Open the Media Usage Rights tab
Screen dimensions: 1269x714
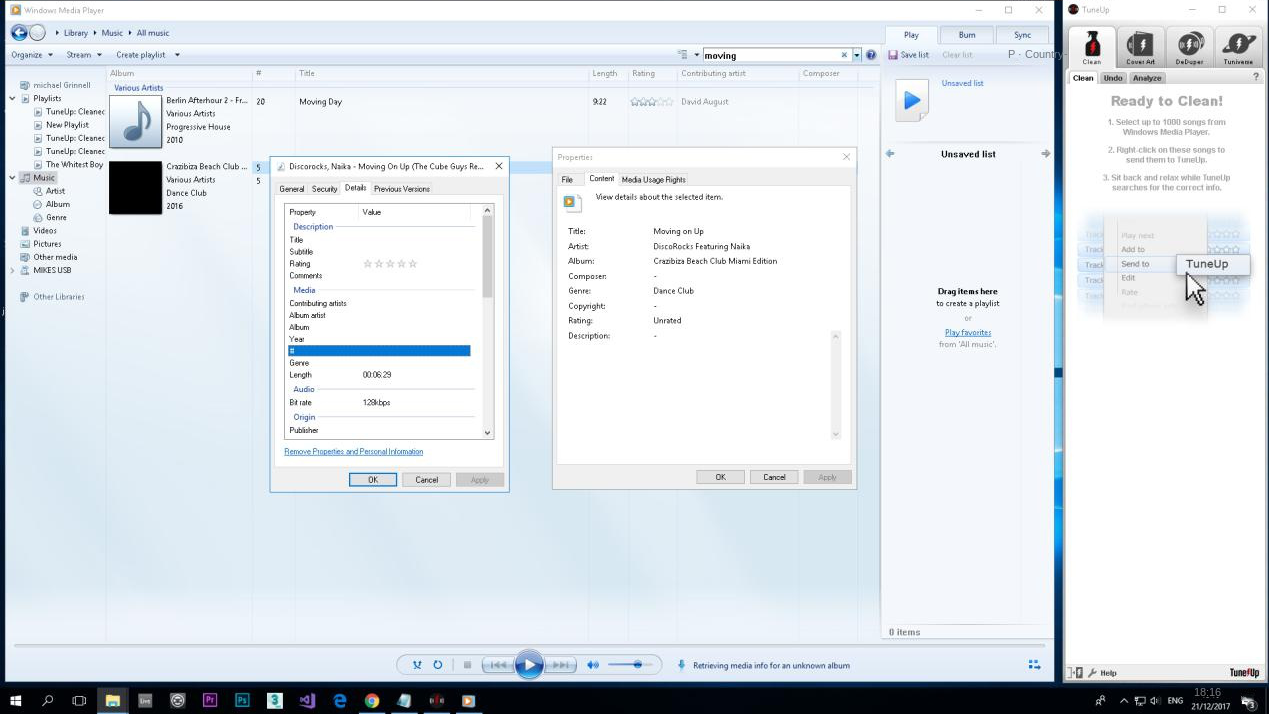click(653, 180)
